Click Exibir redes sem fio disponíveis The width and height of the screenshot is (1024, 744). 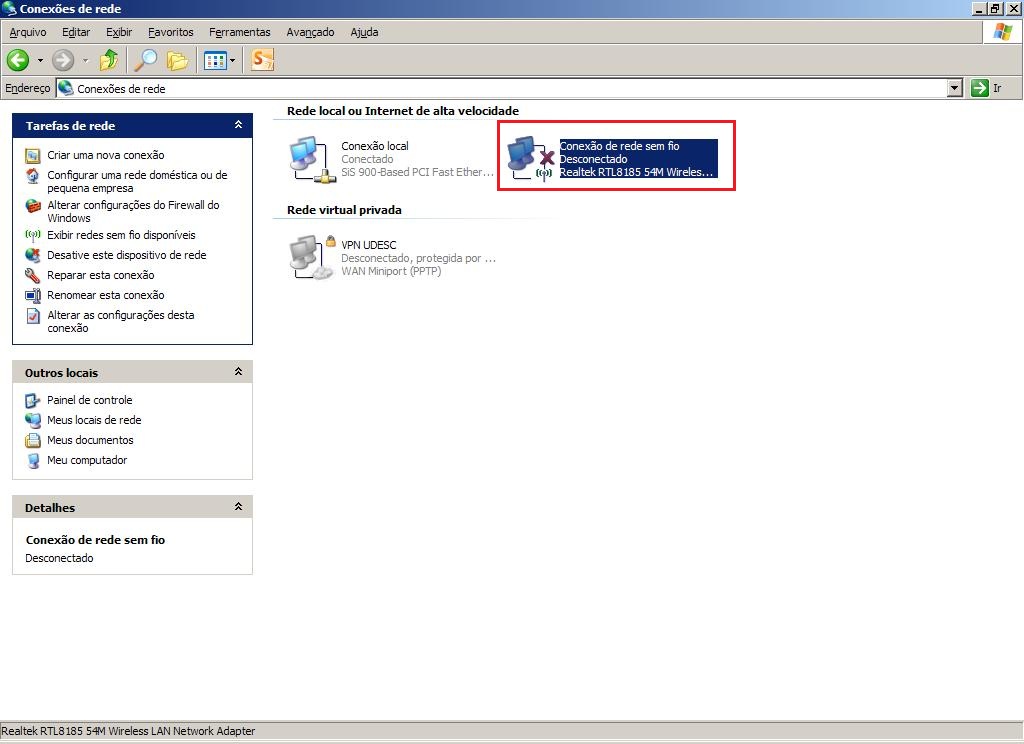tap(121, 235)
